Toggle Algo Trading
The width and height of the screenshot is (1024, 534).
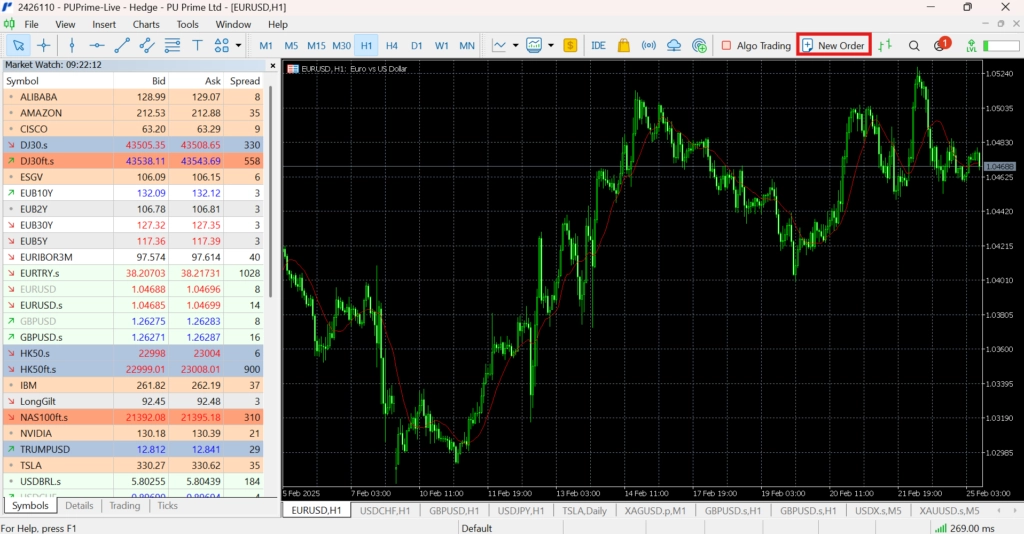point(756,46)
